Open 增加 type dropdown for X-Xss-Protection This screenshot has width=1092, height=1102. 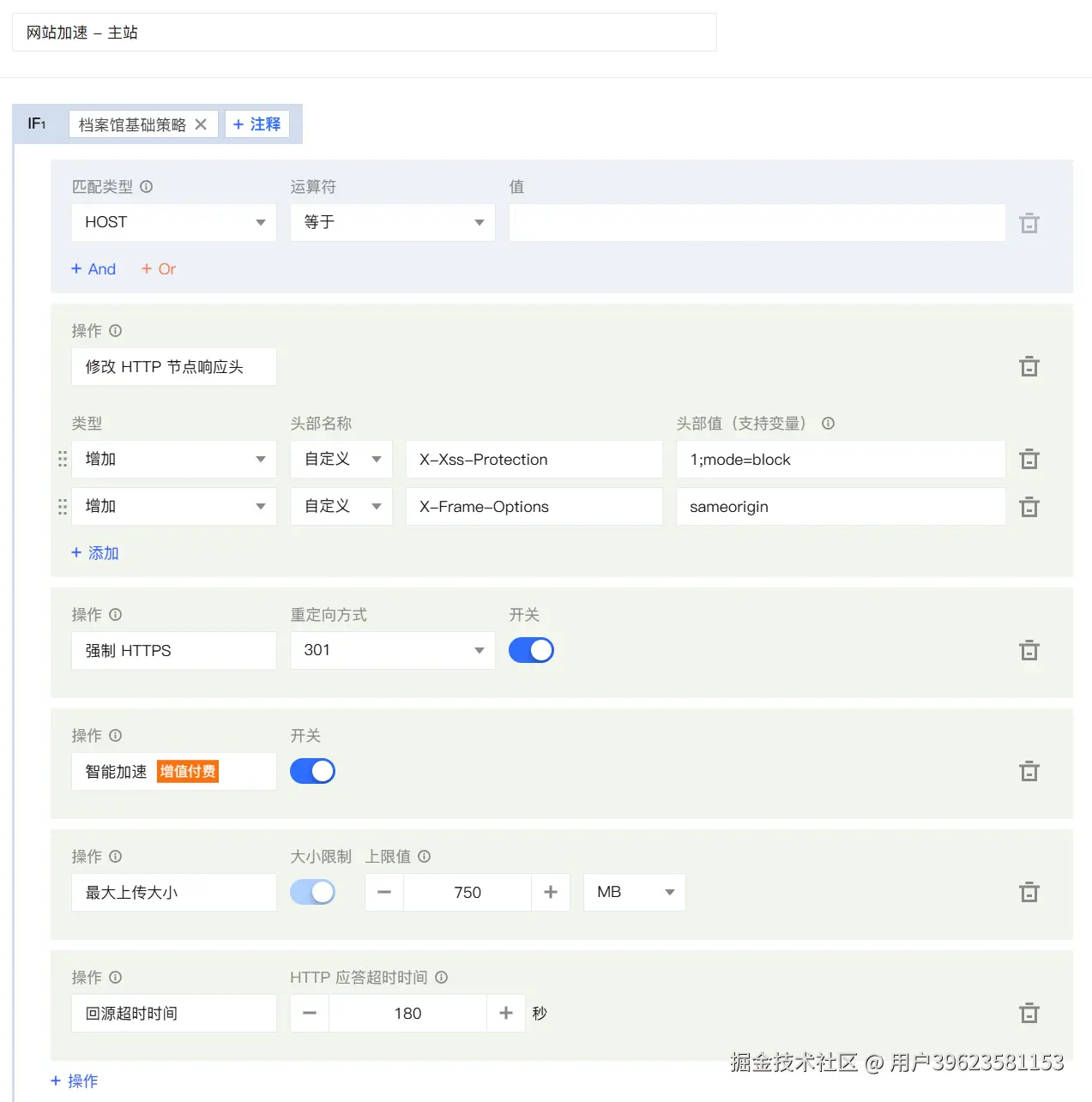[174, 459]
